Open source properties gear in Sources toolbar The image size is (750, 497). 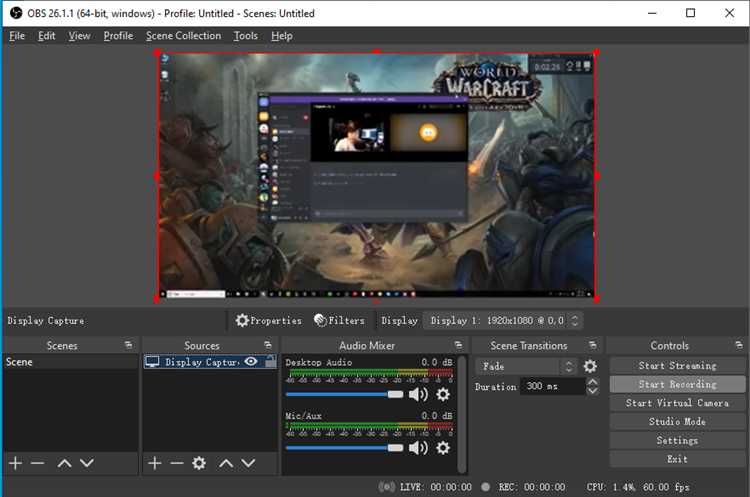tap(199, 463)
